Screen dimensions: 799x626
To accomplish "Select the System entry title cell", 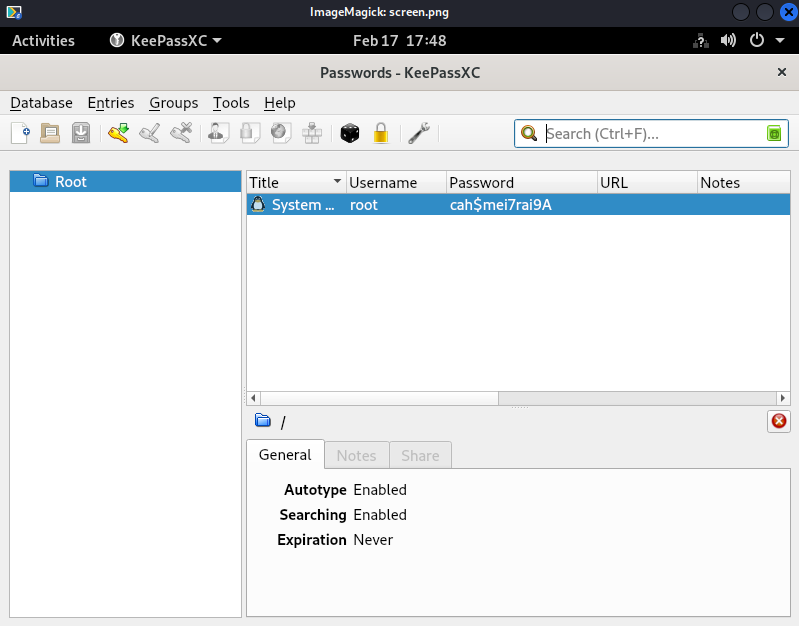I will pos(297,204).
